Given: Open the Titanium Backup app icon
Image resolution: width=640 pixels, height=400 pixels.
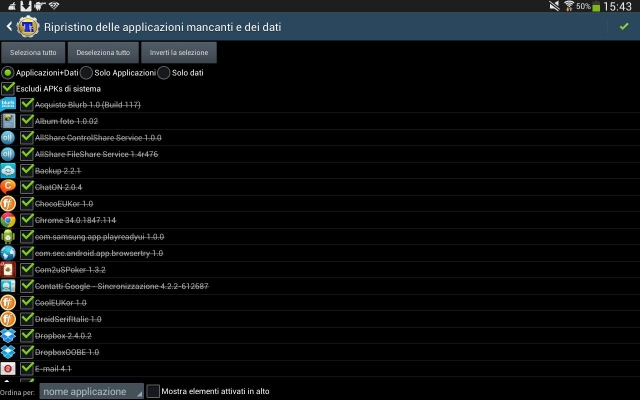Looking at the screenshot, I should tap(28, 27).
